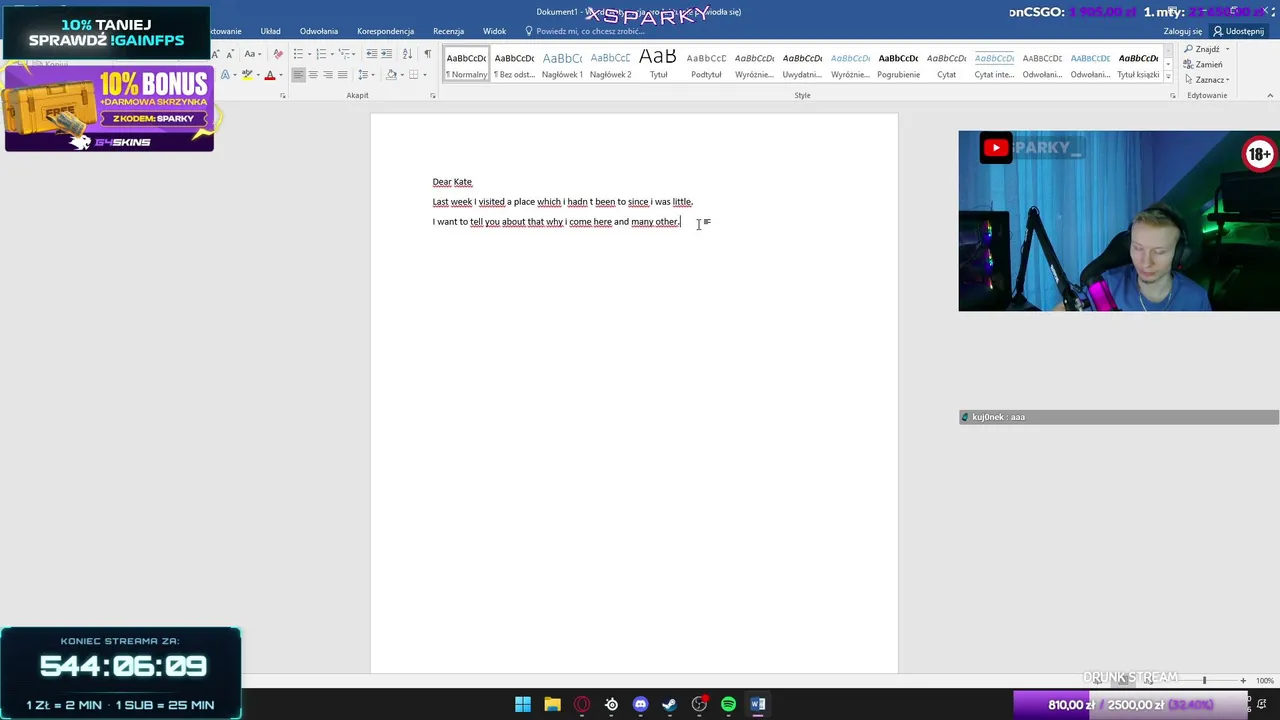This screenshot has height=720, width=1280.
Task: Apply bulleted list formatting
Action: pos(298,54)
